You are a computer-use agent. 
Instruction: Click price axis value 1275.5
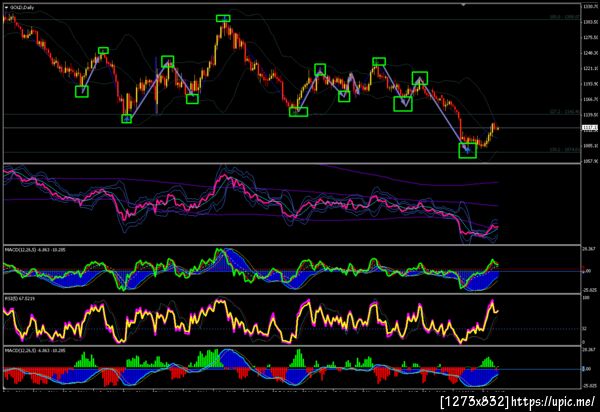point(590,37)
